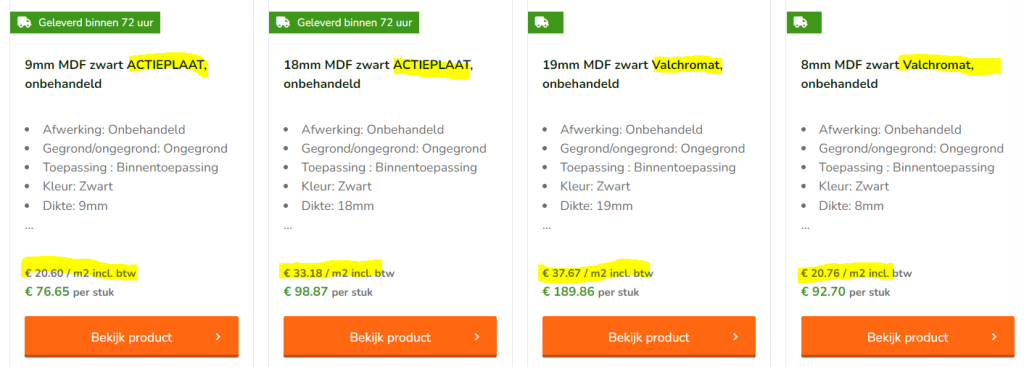Expand ellipsis under Dikte: 9mm specs

pyautogui.click(x=29, y=228)
